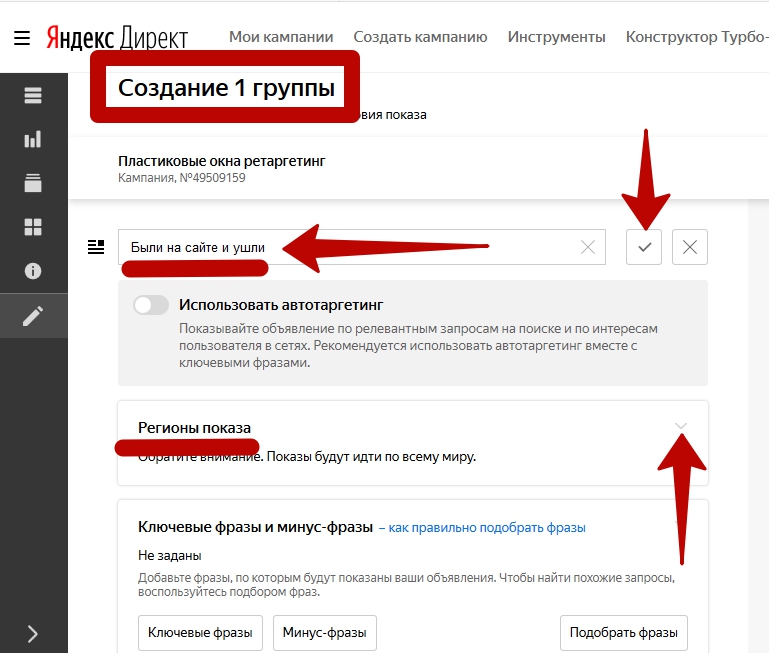
Task: Click the Подобрать фразы button
Action: tap(624, 632)
